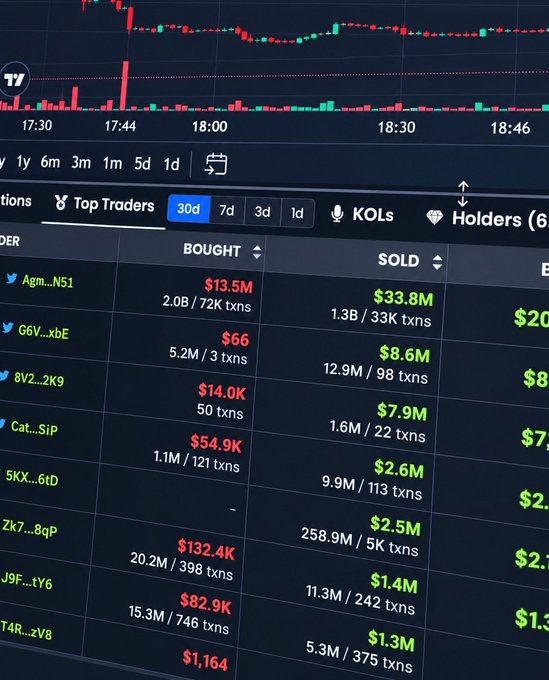Set chart range to 3m
This screenshot has width=549, height=680.
(x=81, y=163)
